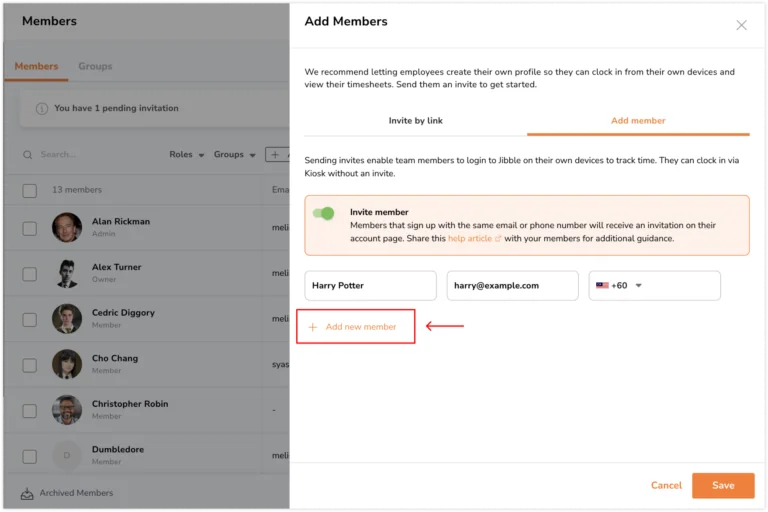Screen dimensions: 768x512
Task: Select Cedric Diggory's row checkbox
Action: (x=29, y=320)
